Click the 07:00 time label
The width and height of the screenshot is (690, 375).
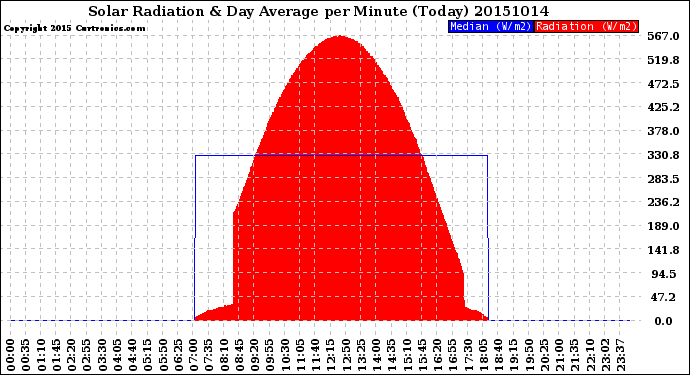click(x=193, y=355)
